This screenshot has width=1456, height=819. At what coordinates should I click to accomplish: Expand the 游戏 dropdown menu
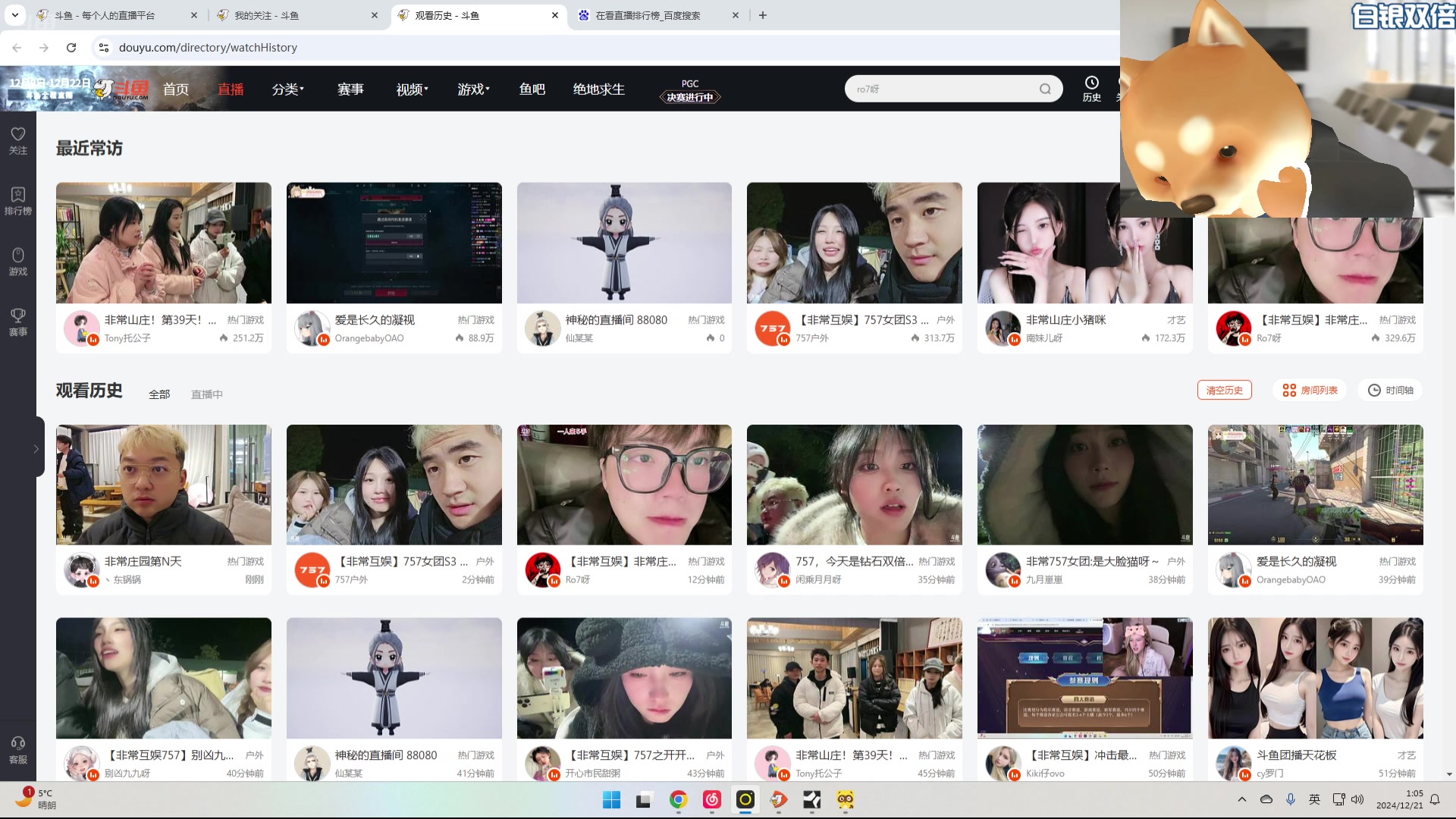tap(473, 89)
